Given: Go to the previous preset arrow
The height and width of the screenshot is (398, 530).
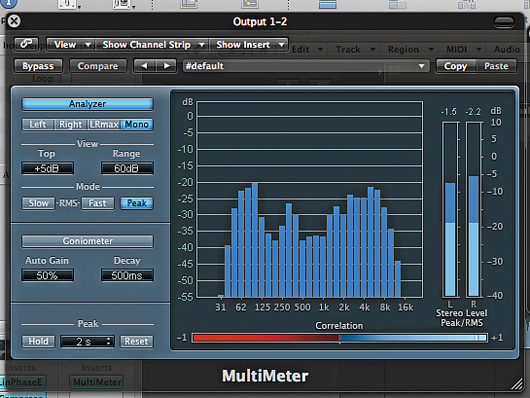Looking at the screenshot, I should tap(145, 66).
